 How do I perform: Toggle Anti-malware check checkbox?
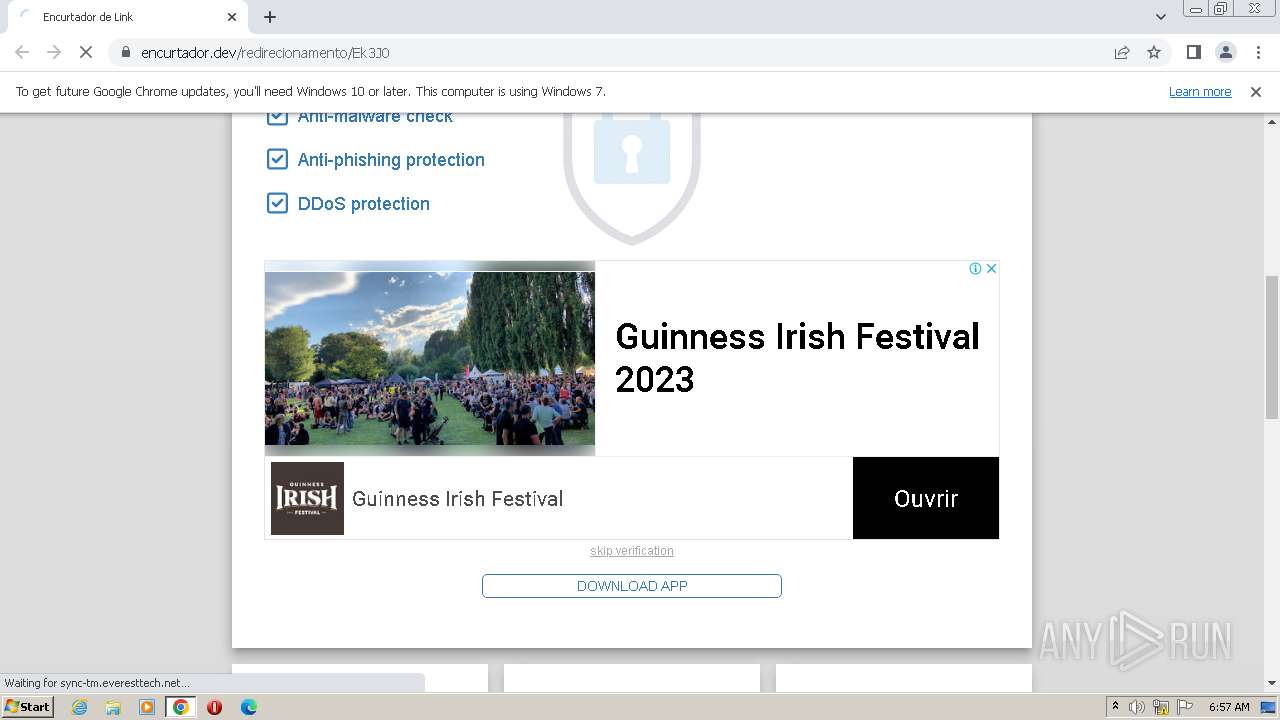click(x=277, y=117)
